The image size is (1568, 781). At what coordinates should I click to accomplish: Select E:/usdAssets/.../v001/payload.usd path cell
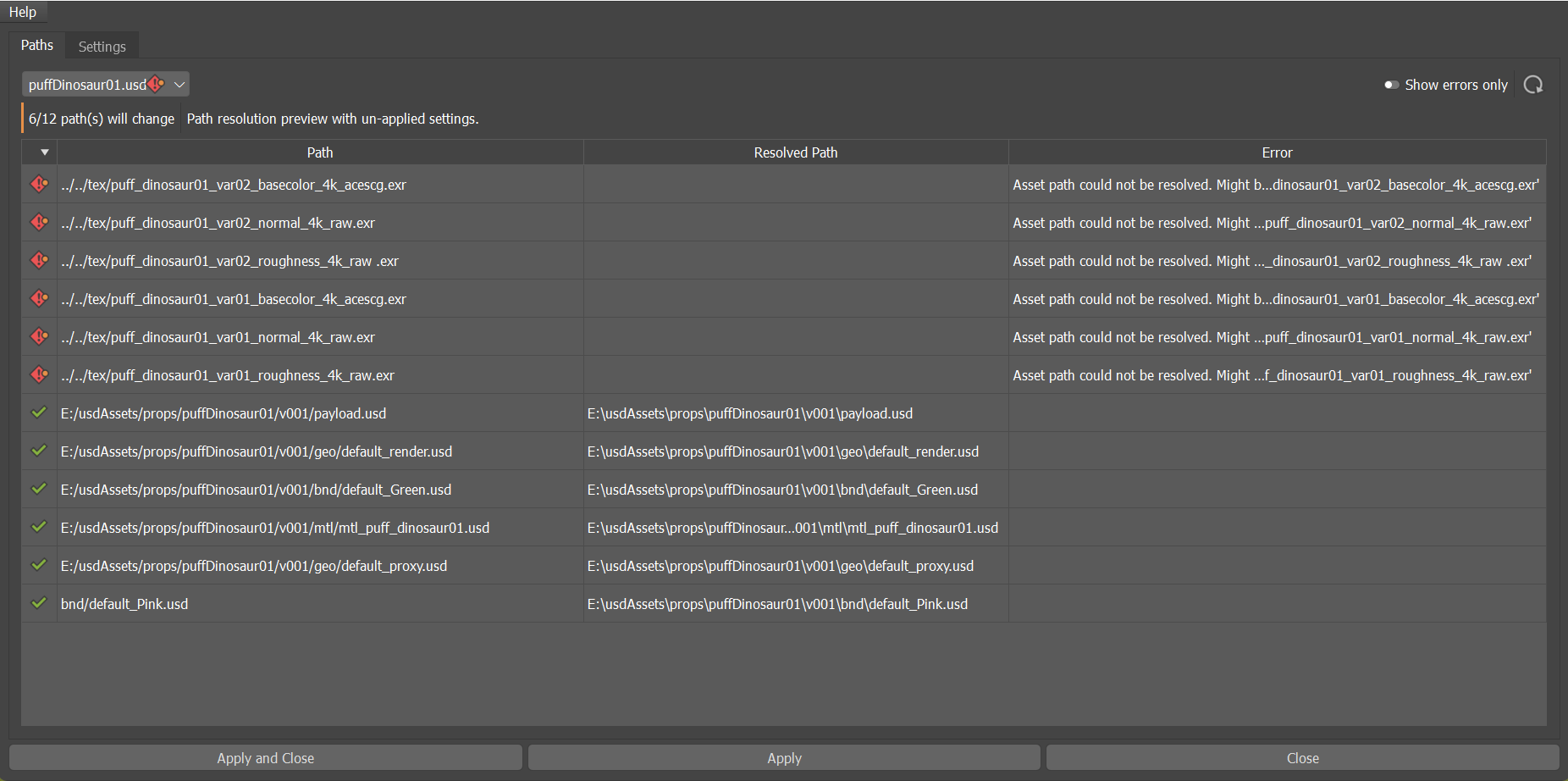tap(320, 413)
